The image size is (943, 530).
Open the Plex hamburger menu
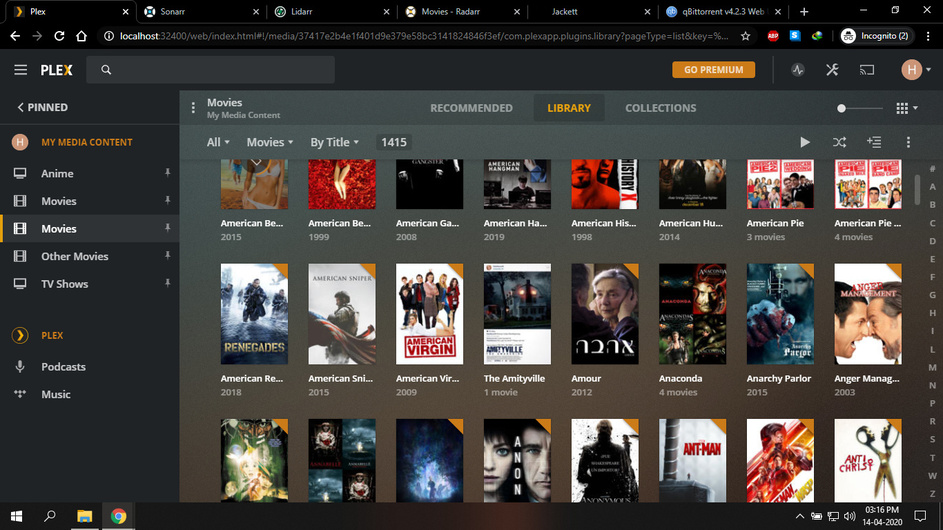(x=20, y=70)
